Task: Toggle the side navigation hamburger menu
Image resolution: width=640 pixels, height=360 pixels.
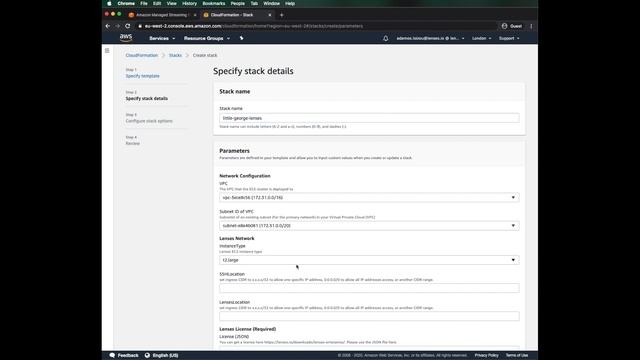Action: (x=107, y=51)
